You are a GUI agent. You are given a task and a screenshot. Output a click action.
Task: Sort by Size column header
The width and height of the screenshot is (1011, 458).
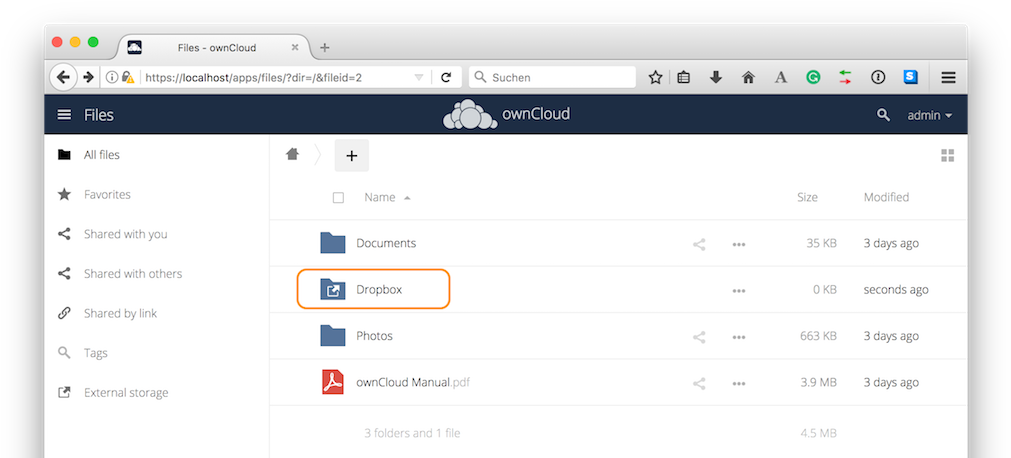click(x=807, y=197)
